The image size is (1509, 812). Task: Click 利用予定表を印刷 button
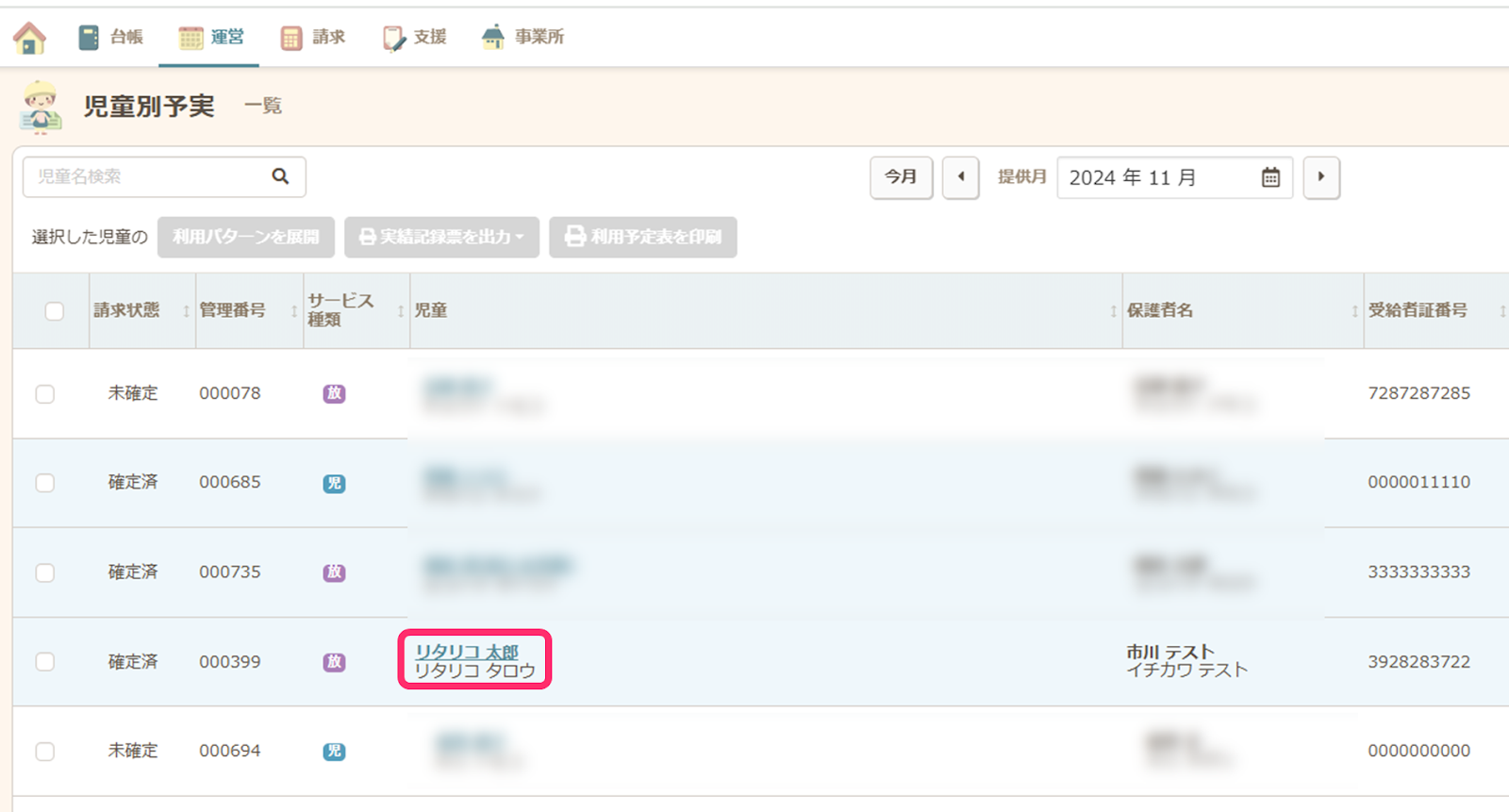point(643,237)
